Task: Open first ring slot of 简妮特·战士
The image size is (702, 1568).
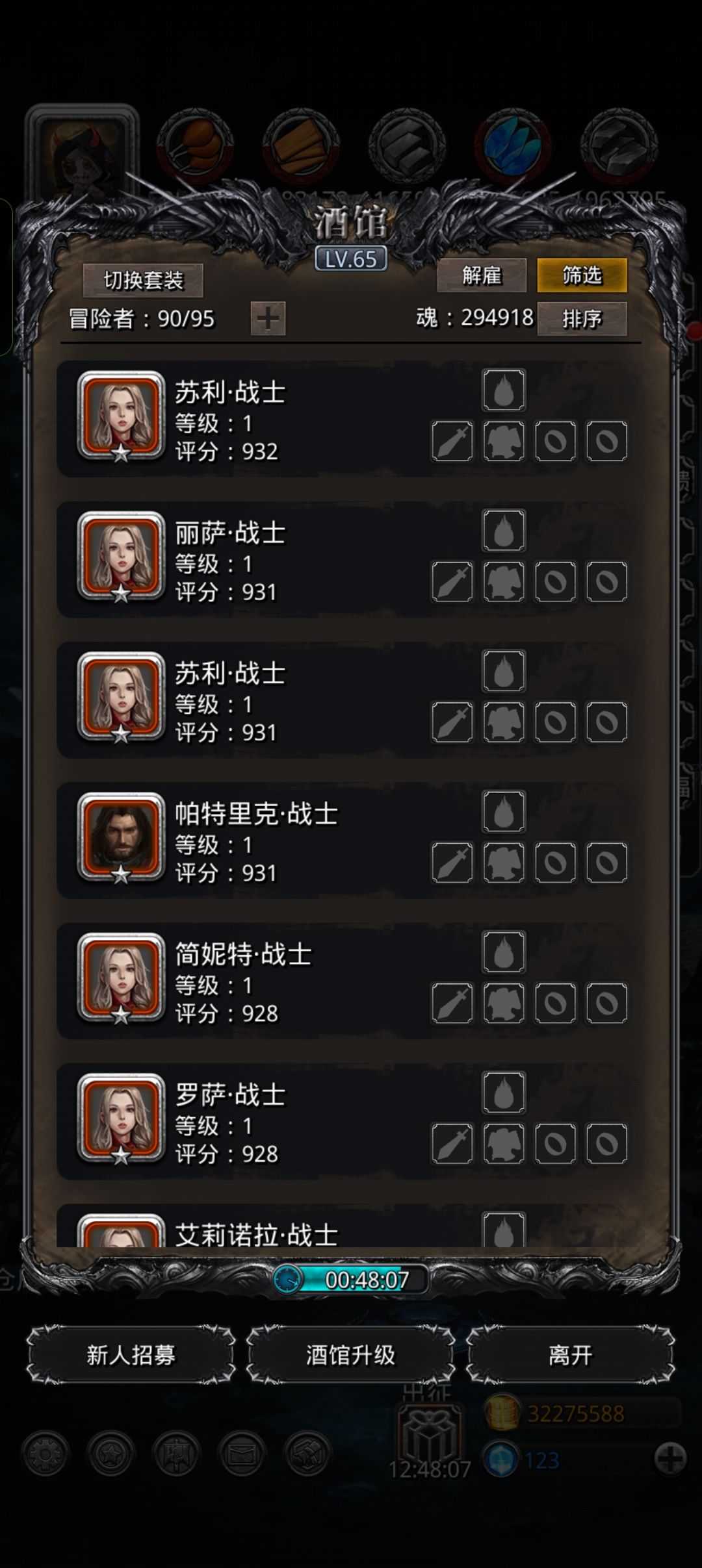Action: (x=555, y=1003)
